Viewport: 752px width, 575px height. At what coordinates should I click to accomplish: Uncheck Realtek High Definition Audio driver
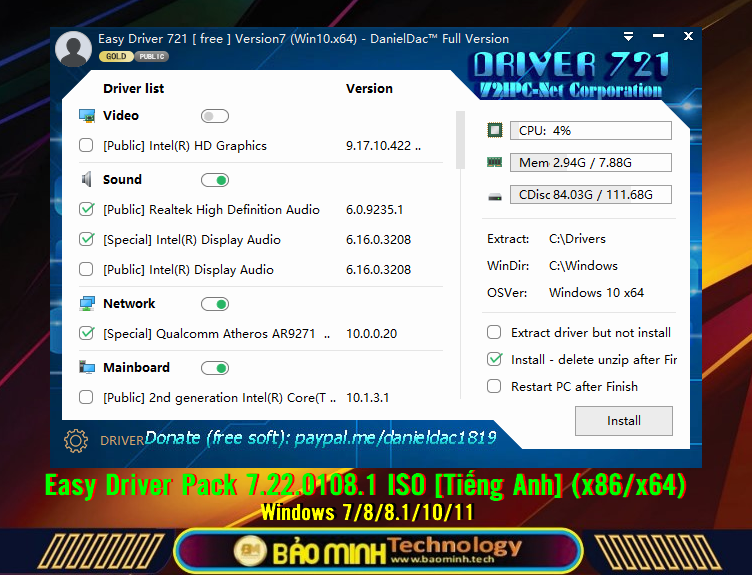point(86,209)
